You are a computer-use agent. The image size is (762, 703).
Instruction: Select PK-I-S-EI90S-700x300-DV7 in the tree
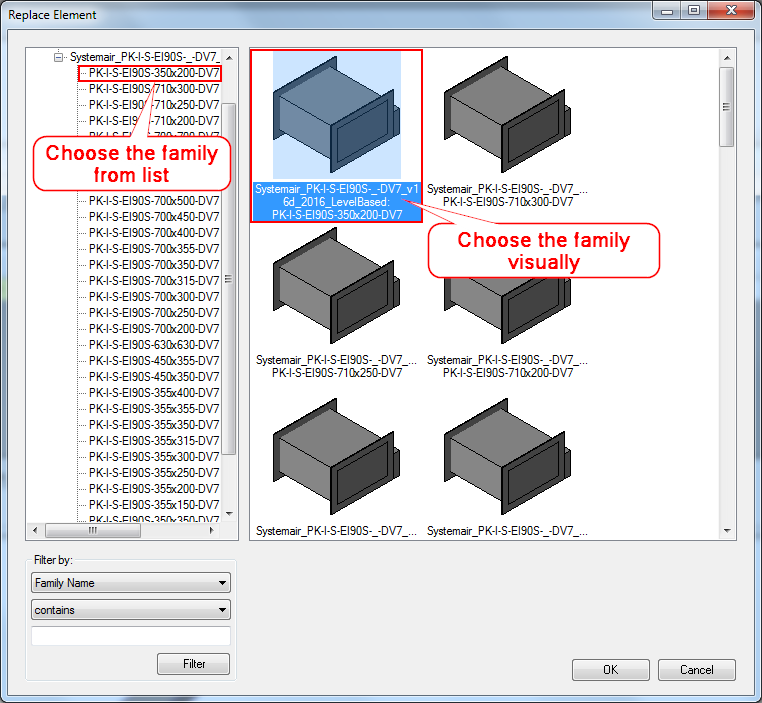154,297
